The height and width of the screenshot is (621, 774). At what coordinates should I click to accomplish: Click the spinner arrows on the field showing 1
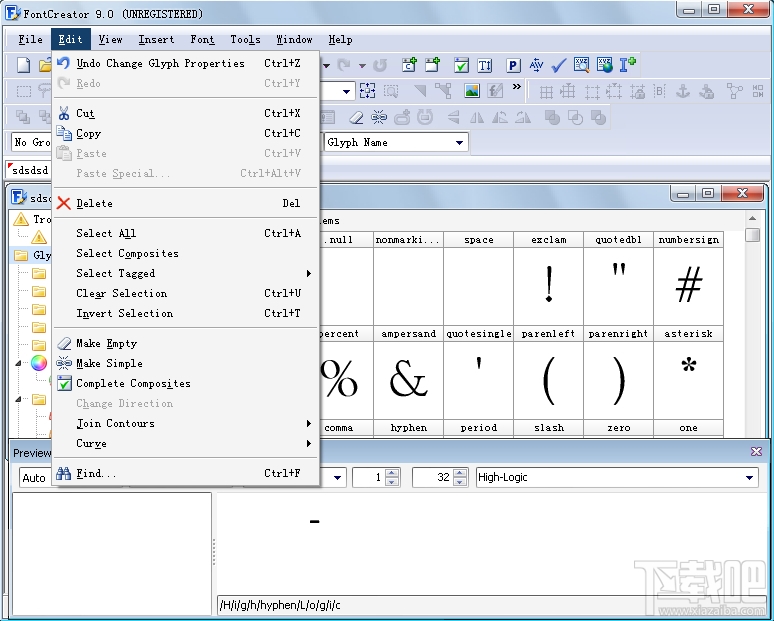tap(392, 477)
